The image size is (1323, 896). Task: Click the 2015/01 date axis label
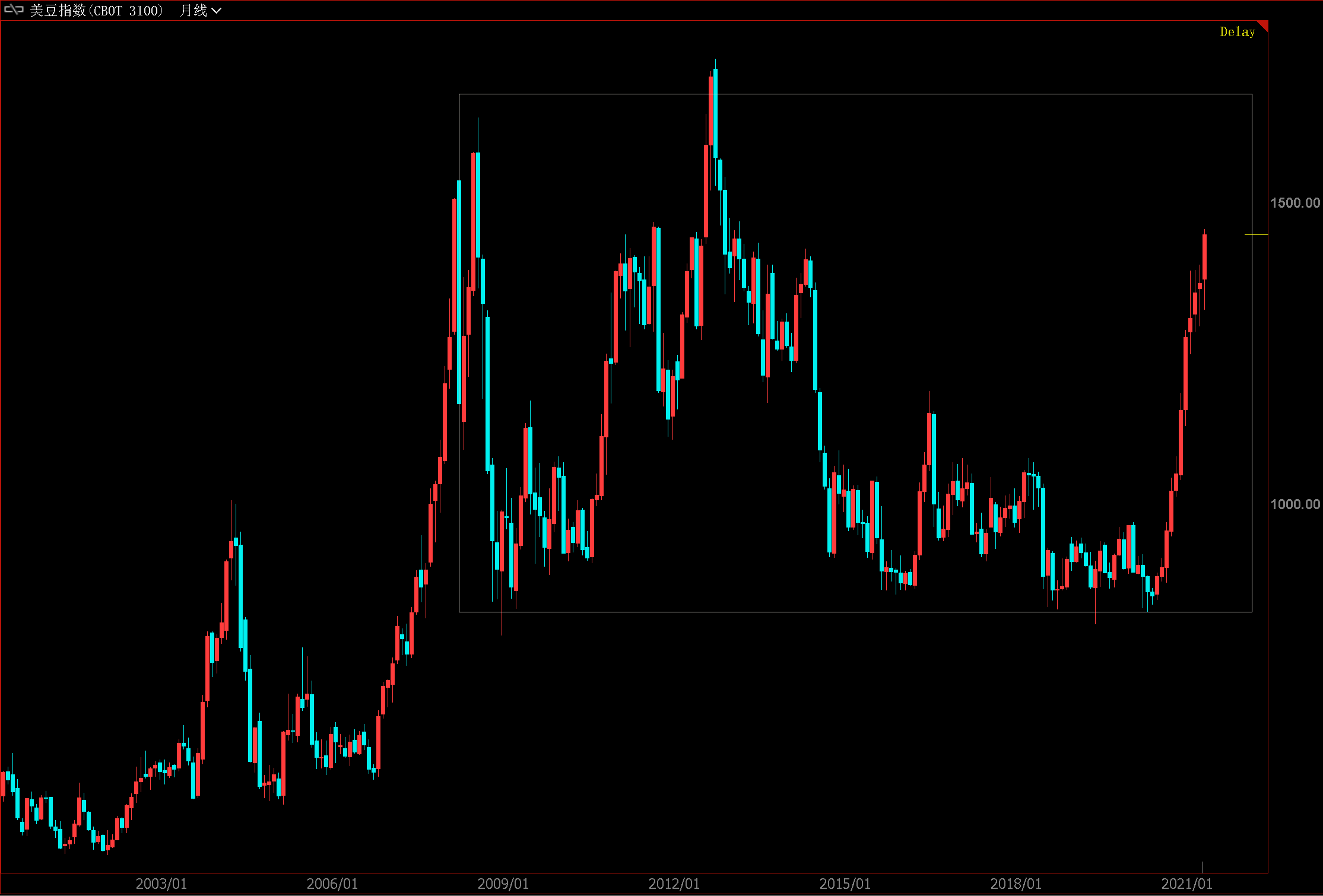click(x=845, y=884)
